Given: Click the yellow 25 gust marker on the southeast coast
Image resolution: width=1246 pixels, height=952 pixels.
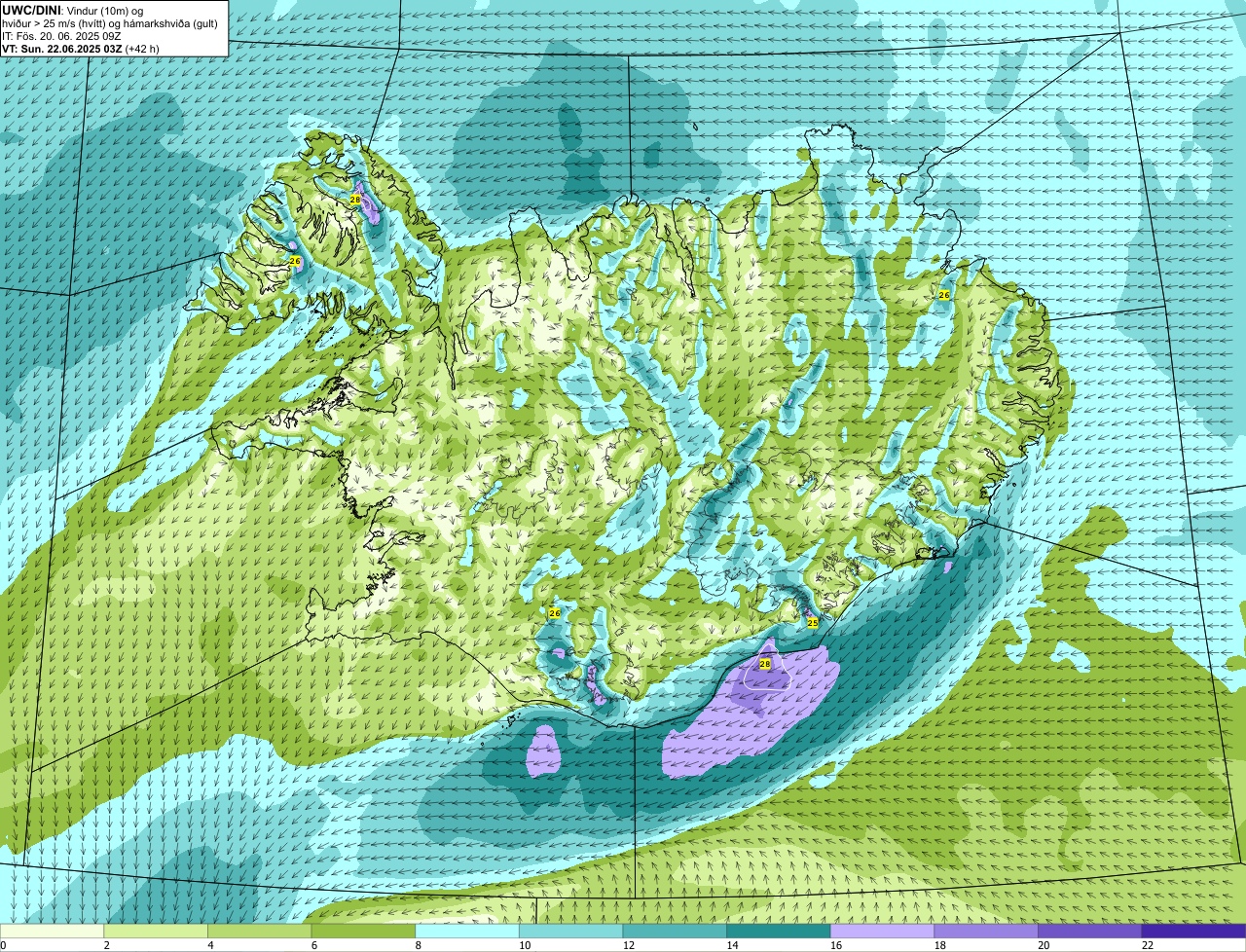Looking at the screenshot, I should [813, 622].
